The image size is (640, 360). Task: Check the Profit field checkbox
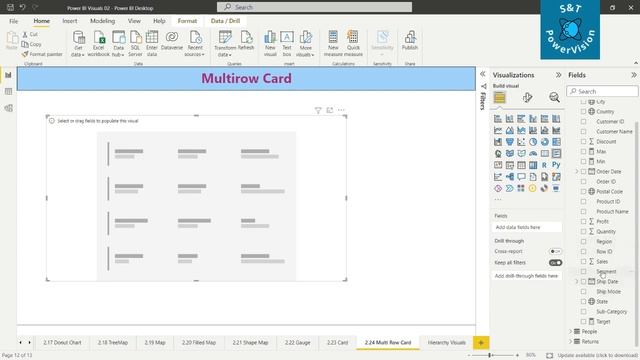point(583,222)
